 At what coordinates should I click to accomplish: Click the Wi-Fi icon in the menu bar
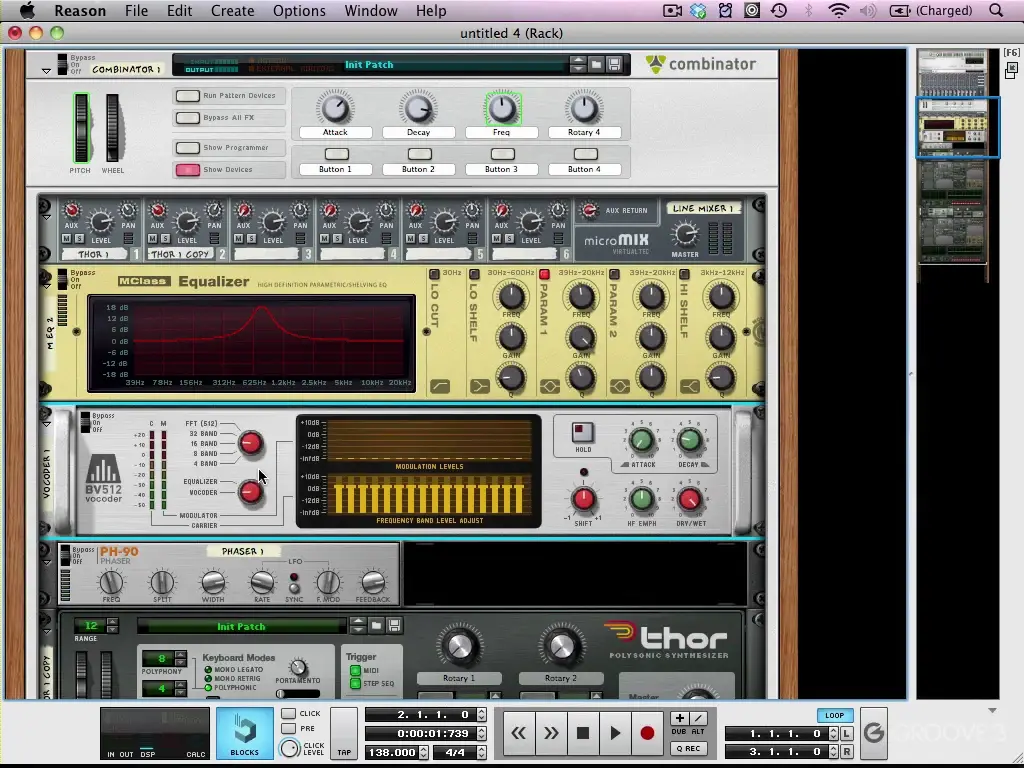pos(838,10)
